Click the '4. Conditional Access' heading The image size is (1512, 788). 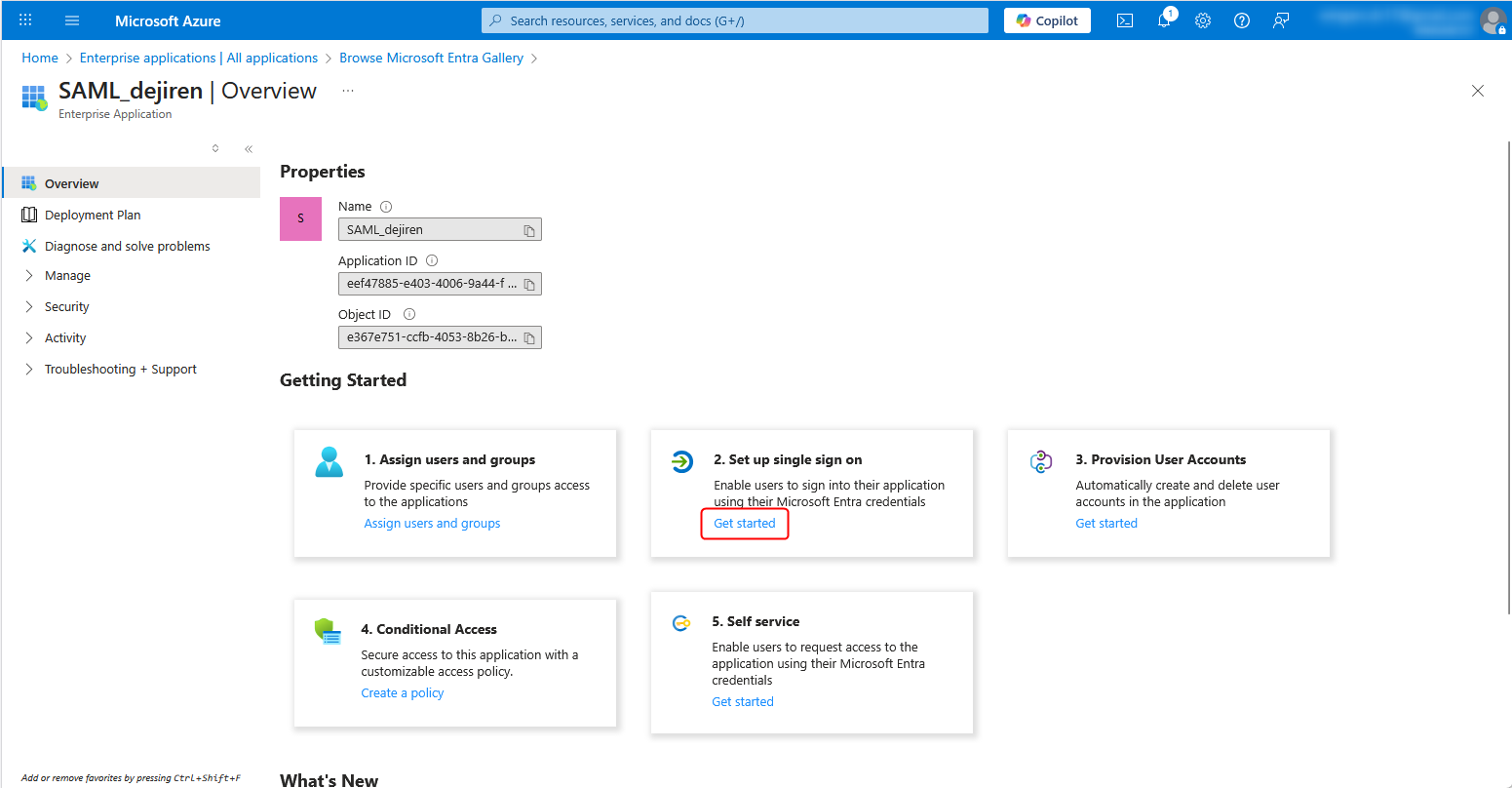click(x=429, y=630)
